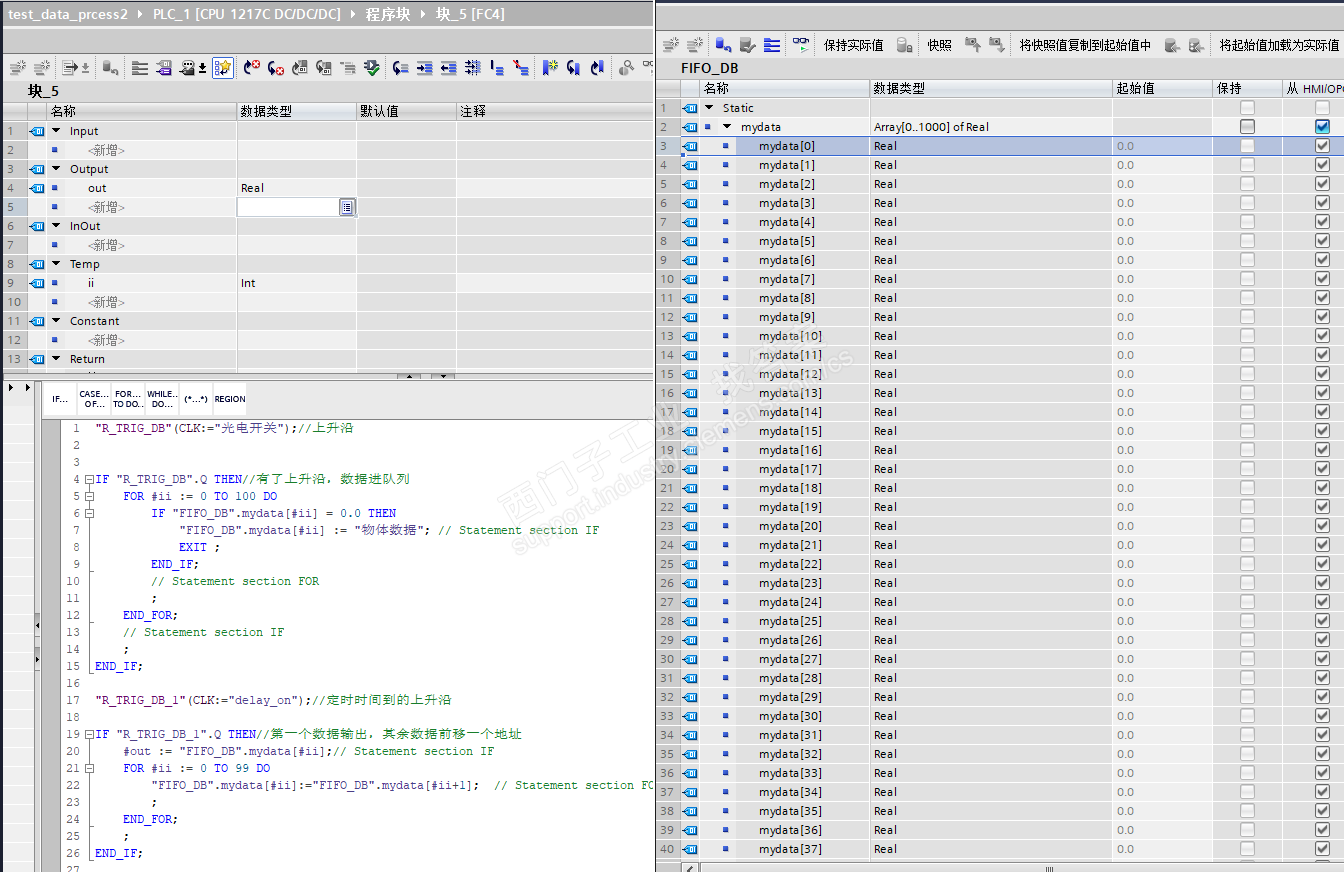Screen dimensions: 1344x872
Task: Insert a FOR TO DO statement template
Action: (x=127, y=399)
